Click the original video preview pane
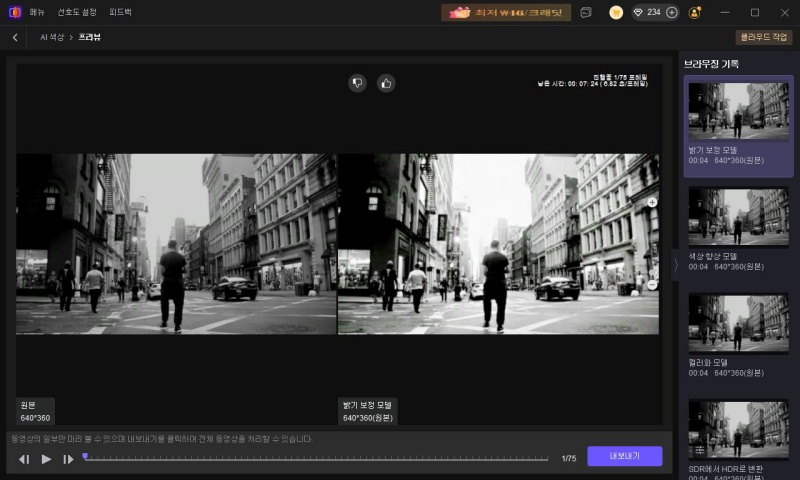This screenshot has height=480, width=800. [176, 244]
